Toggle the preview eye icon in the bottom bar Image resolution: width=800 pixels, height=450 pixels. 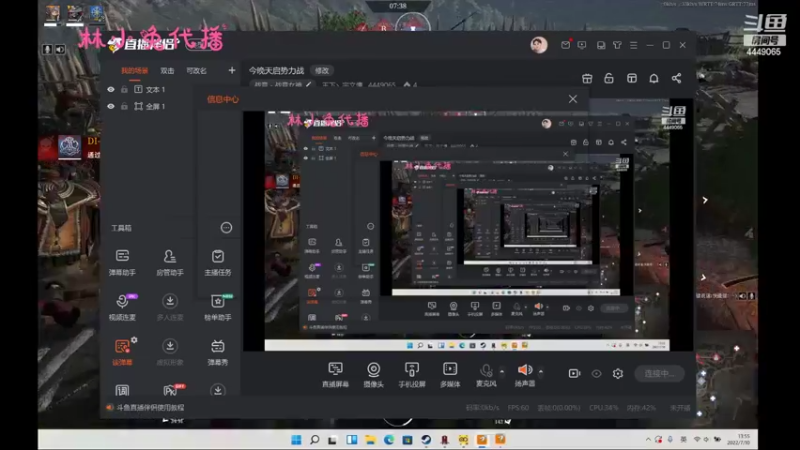[x=596, y=373]
